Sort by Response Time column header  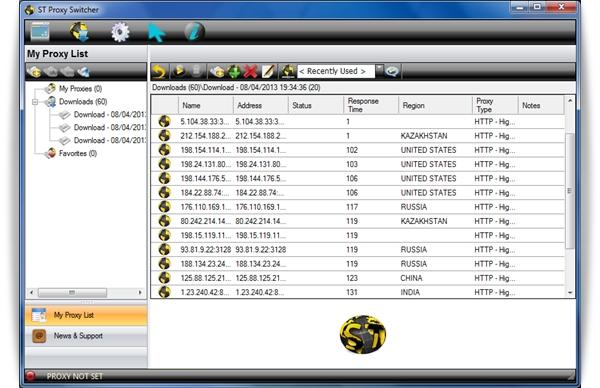[x=370, y=105]
